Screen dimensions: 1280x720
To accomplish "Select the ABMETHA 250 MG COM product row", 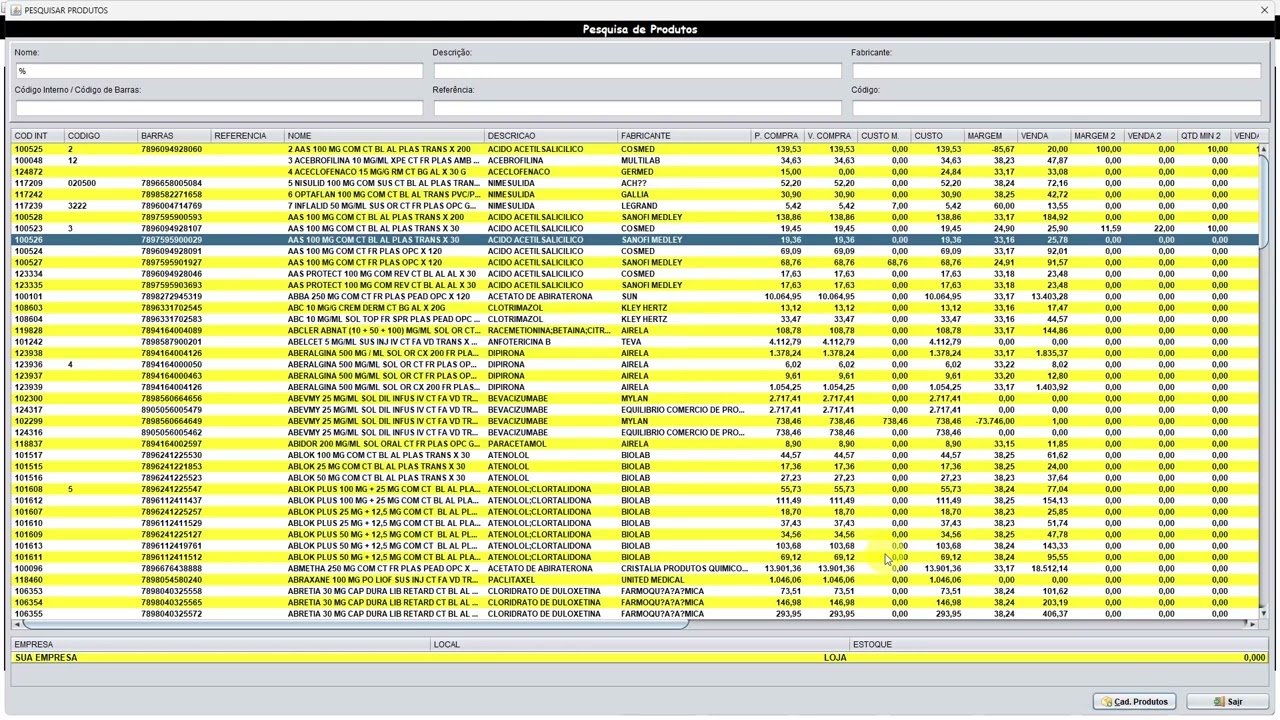I will (x=635, y=568).
